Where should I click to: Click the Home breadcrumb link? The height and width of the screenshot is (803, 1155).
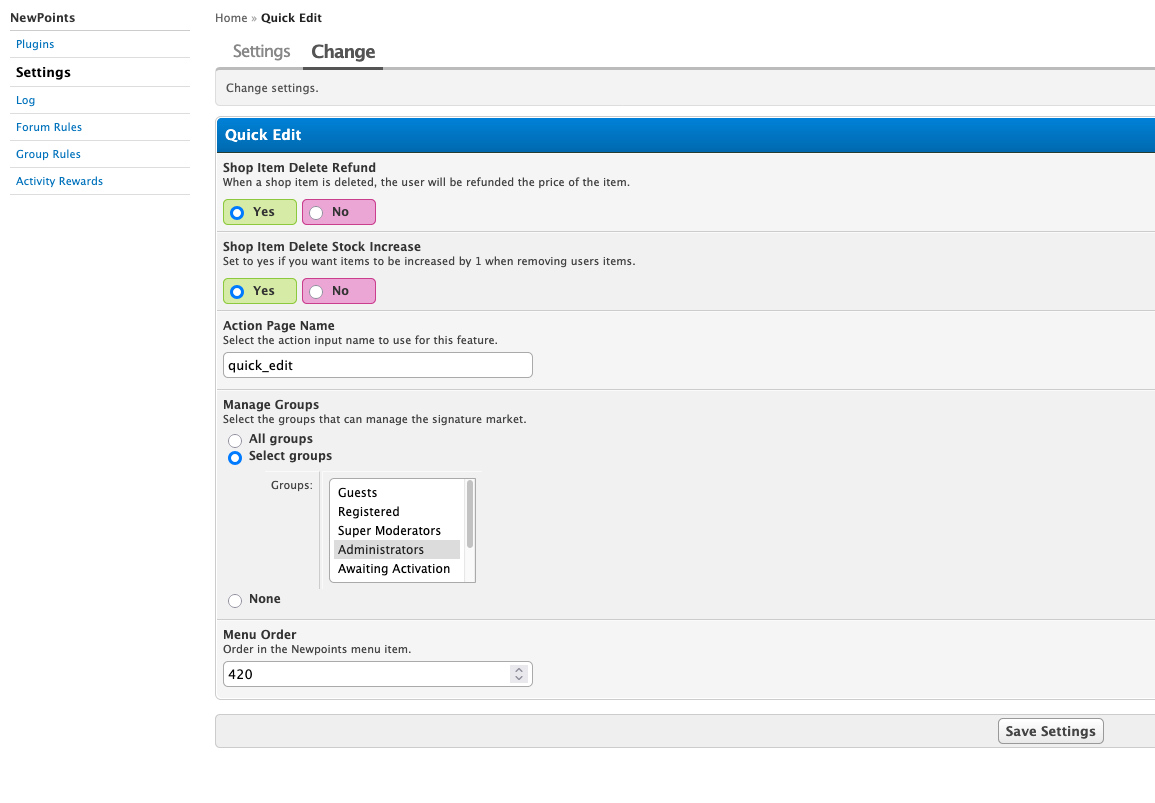231,18
